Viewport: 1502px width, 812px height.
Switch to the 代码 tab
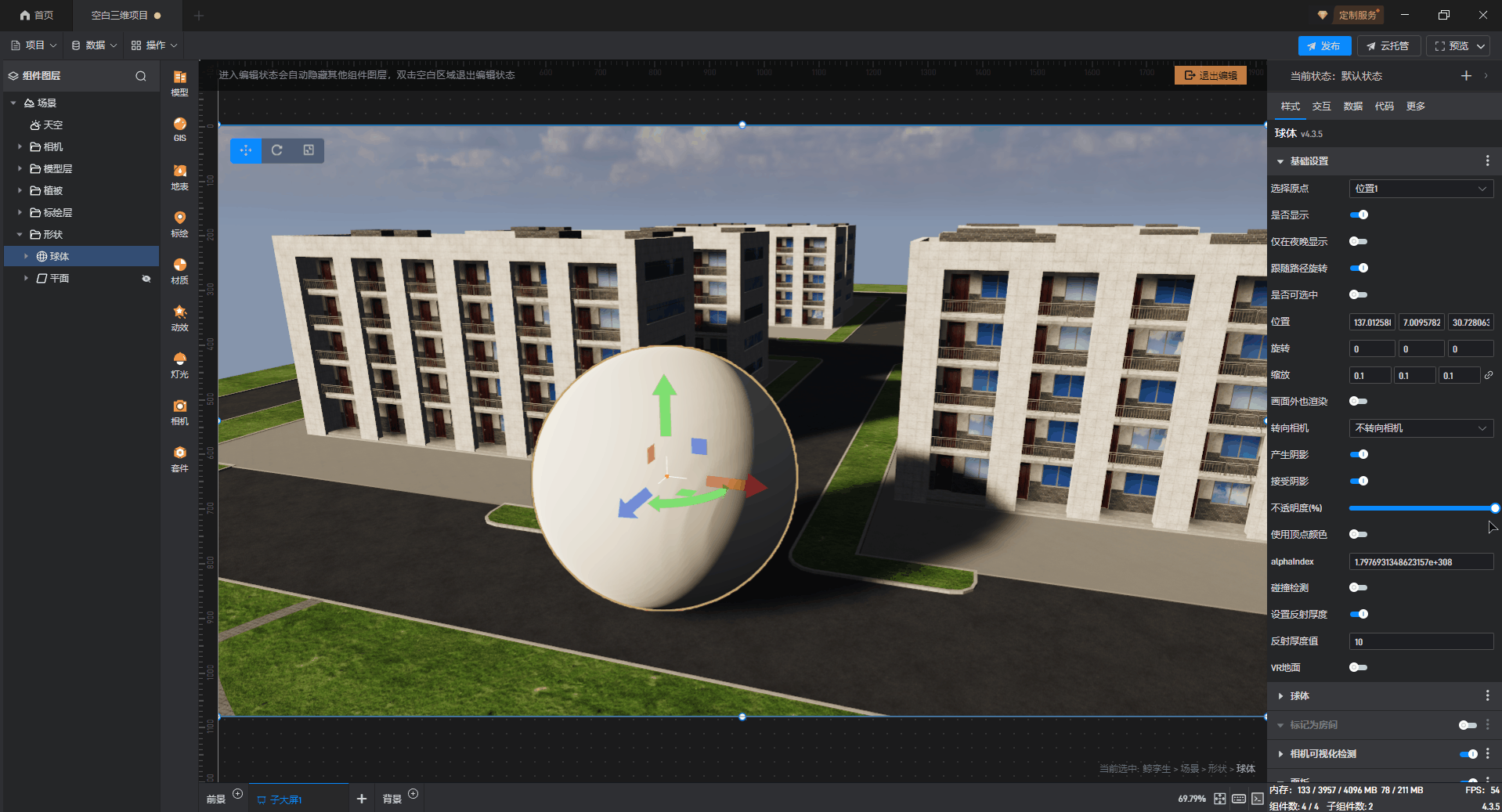[x=1384, y=106]
